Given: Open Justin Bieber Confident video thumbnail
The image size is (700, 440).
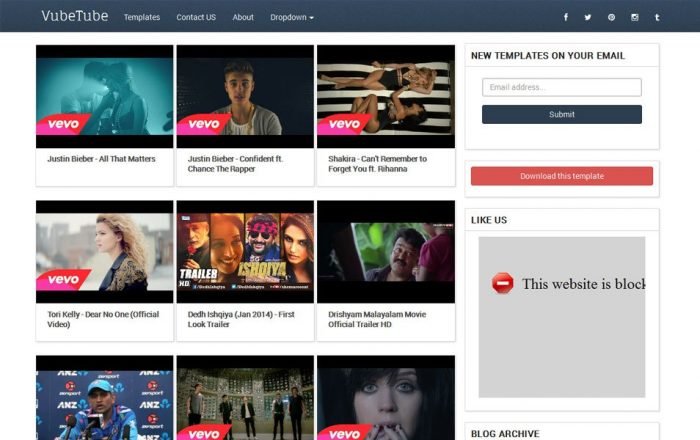Looking at the screenshot, I should [245, 96].
